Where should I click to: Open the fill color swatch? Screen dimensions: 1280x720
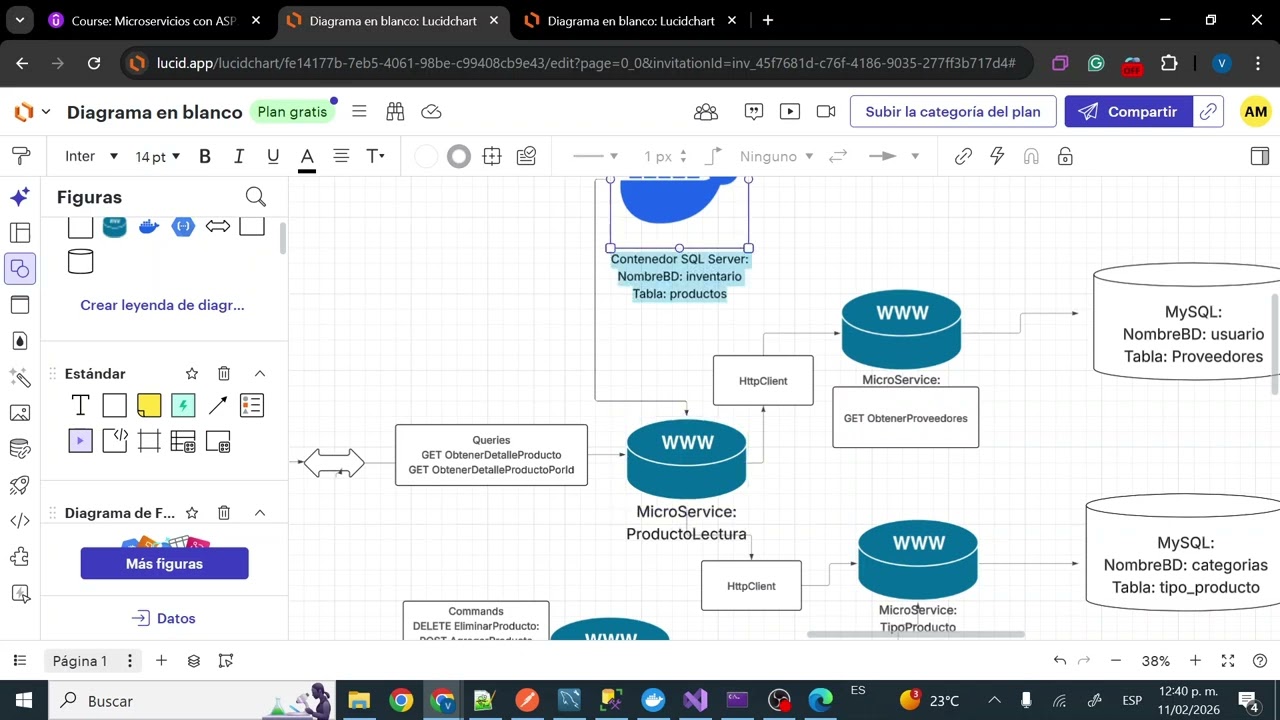(x=426, y=156)
